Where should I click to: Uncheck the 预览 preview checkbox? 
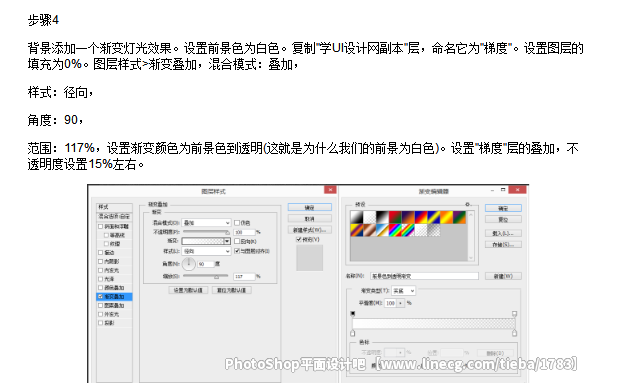299,239
